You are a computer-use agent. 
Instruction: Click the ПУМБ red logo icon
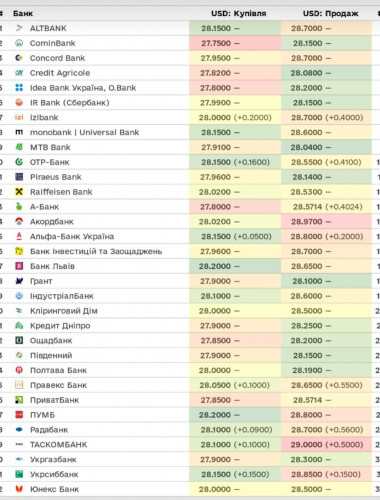[19, 415]
